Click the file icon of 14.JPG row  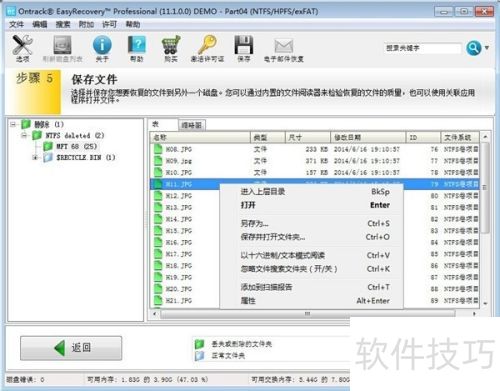point(158,219)
